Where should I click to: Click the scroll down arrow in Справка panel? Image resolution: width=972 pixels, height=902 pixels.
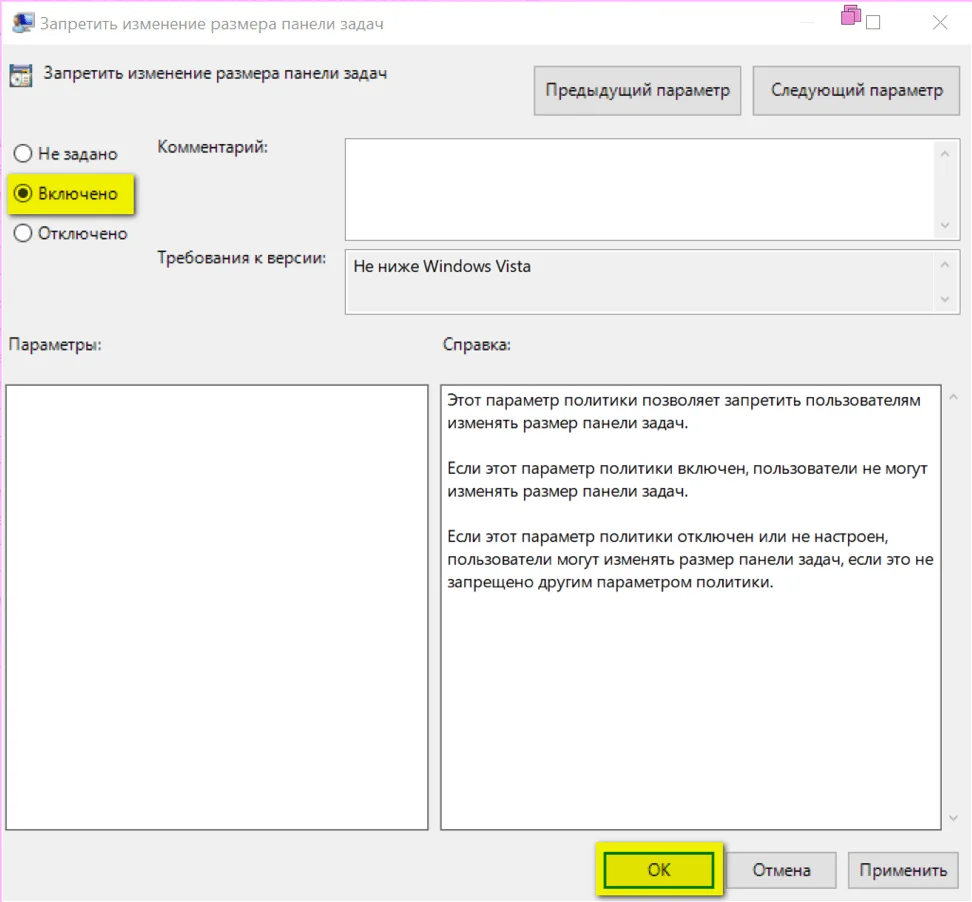coord(951,817)
